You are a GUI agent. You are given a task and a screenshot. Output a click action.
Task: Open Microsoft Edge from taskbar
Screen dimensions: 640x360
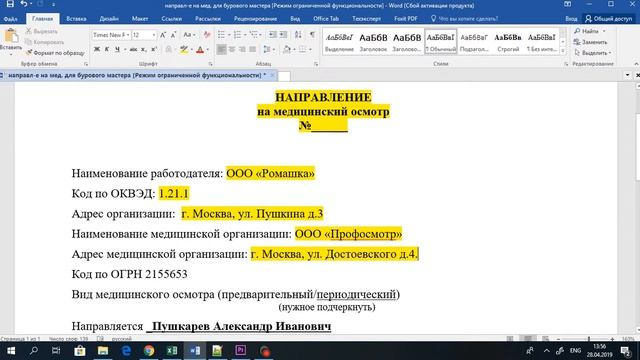pos(126,351)
